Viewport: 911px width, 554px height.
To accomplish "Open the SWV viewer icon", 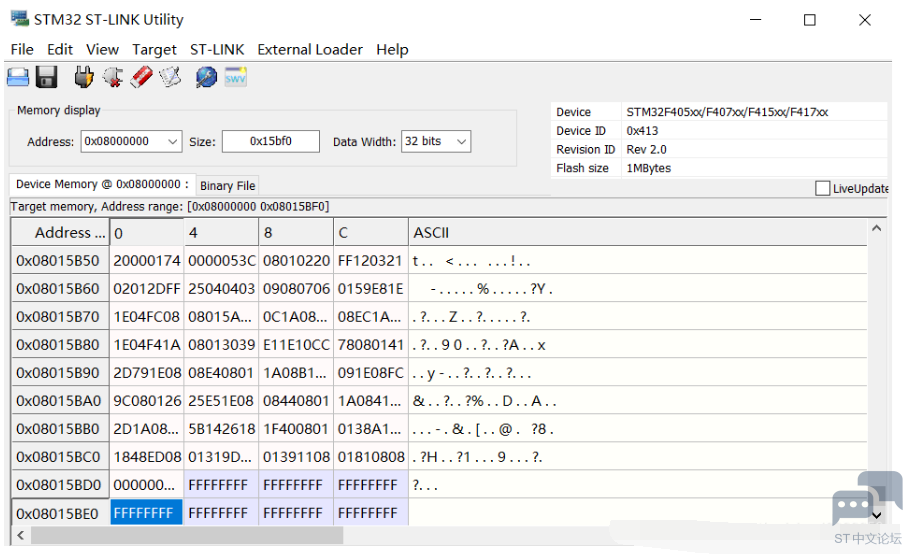I will click(235, 77).
